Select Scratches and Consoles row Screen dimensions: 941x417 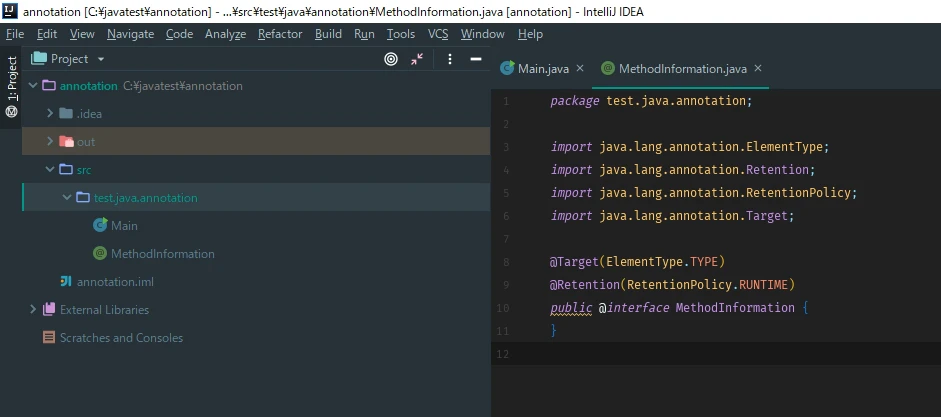pyautogui.click(x=256, y=338)
